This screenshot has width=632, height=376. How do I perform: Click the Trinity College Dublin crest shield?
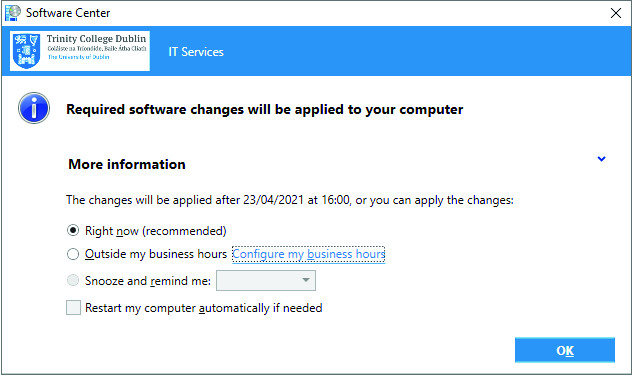[x=26, y=51]
